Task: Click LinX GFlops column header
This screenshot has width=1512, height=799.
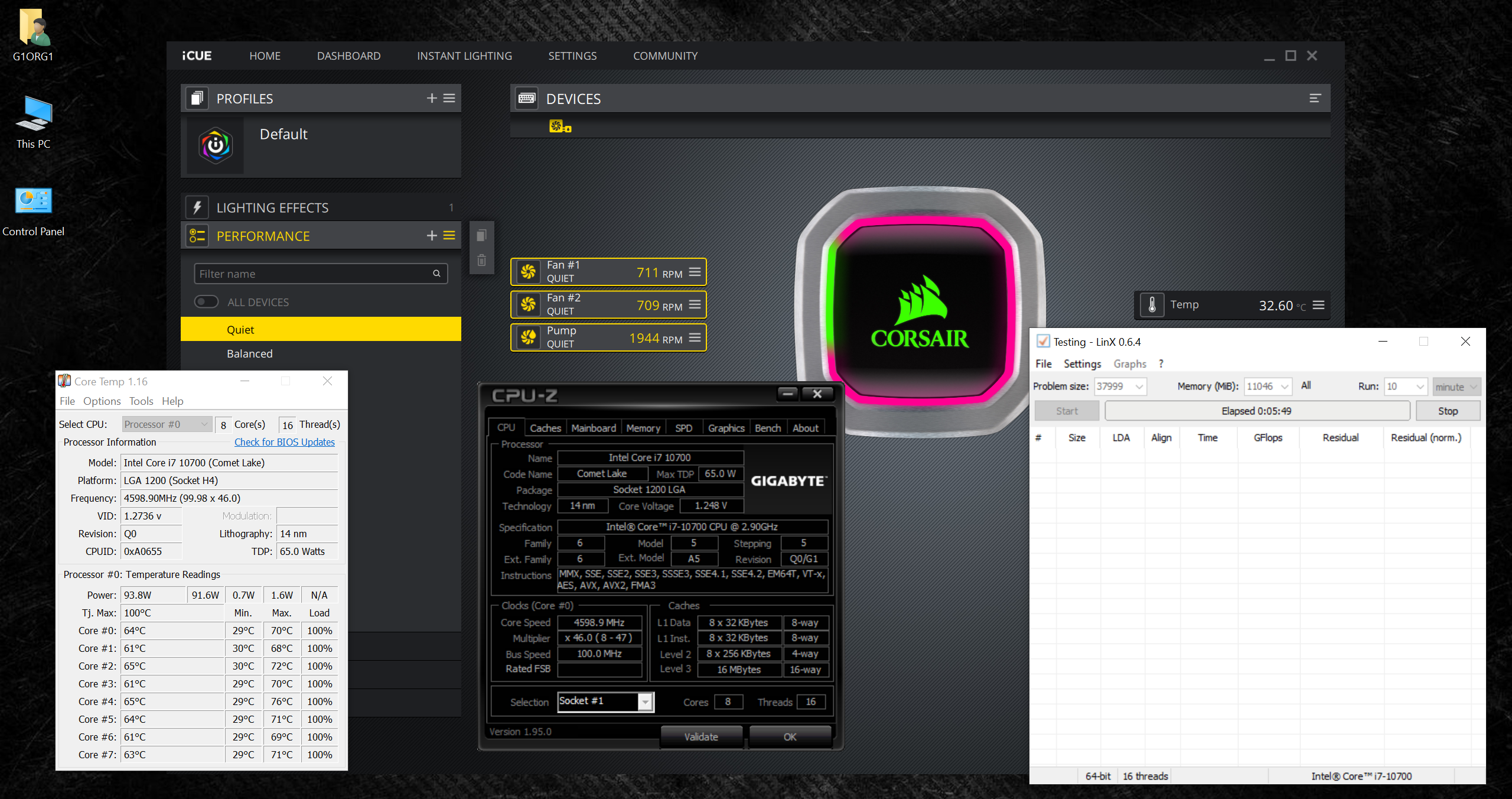Action: tap(1268, 437)
